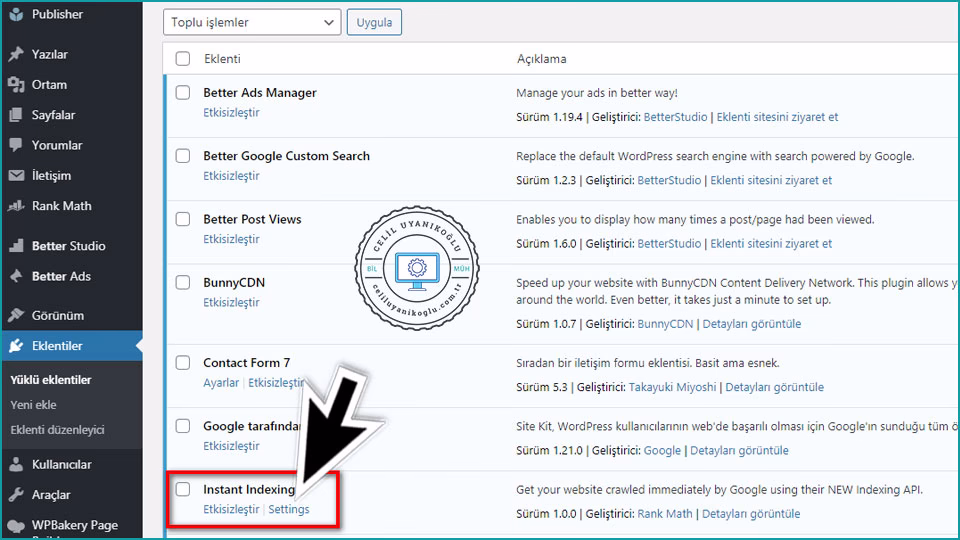960x540 pixels.
Task: Click the Ortam media icon
Action: (17, 84)
